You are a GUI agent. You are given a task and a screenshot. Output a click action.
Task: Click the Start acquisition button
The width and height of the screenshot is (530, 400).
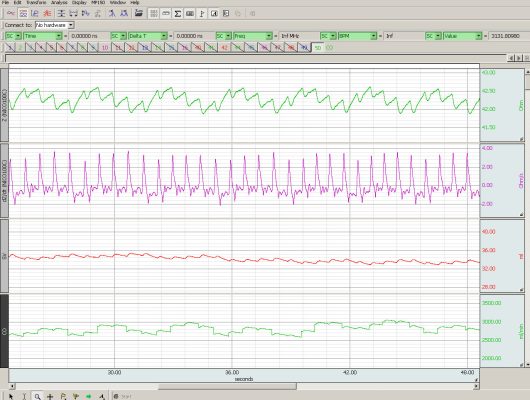pos(123,396)
